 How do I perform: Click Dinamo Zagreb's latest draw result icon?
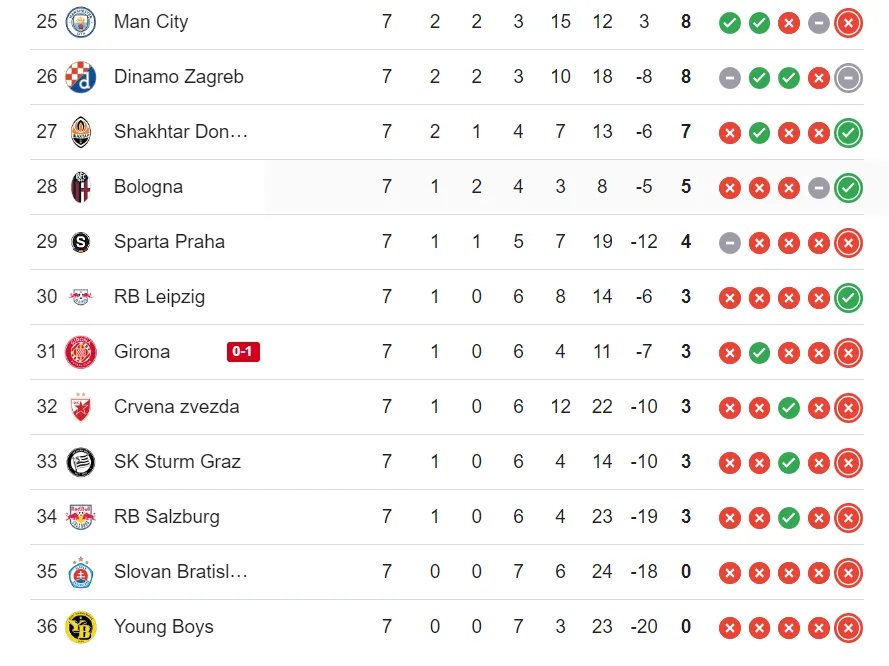tap(848, 78)
